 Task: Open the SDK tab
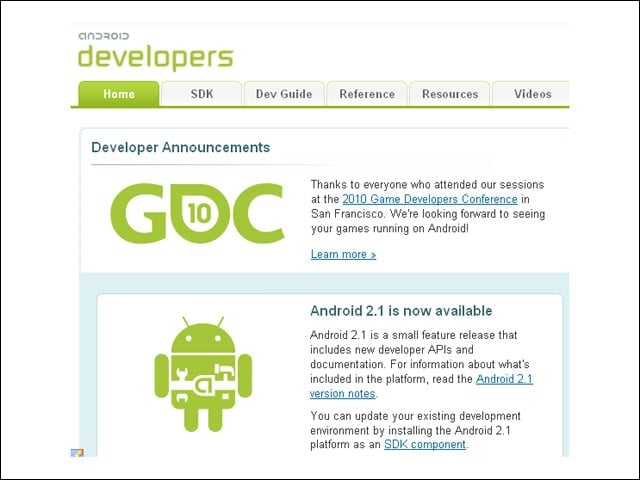tap(202, 94)
